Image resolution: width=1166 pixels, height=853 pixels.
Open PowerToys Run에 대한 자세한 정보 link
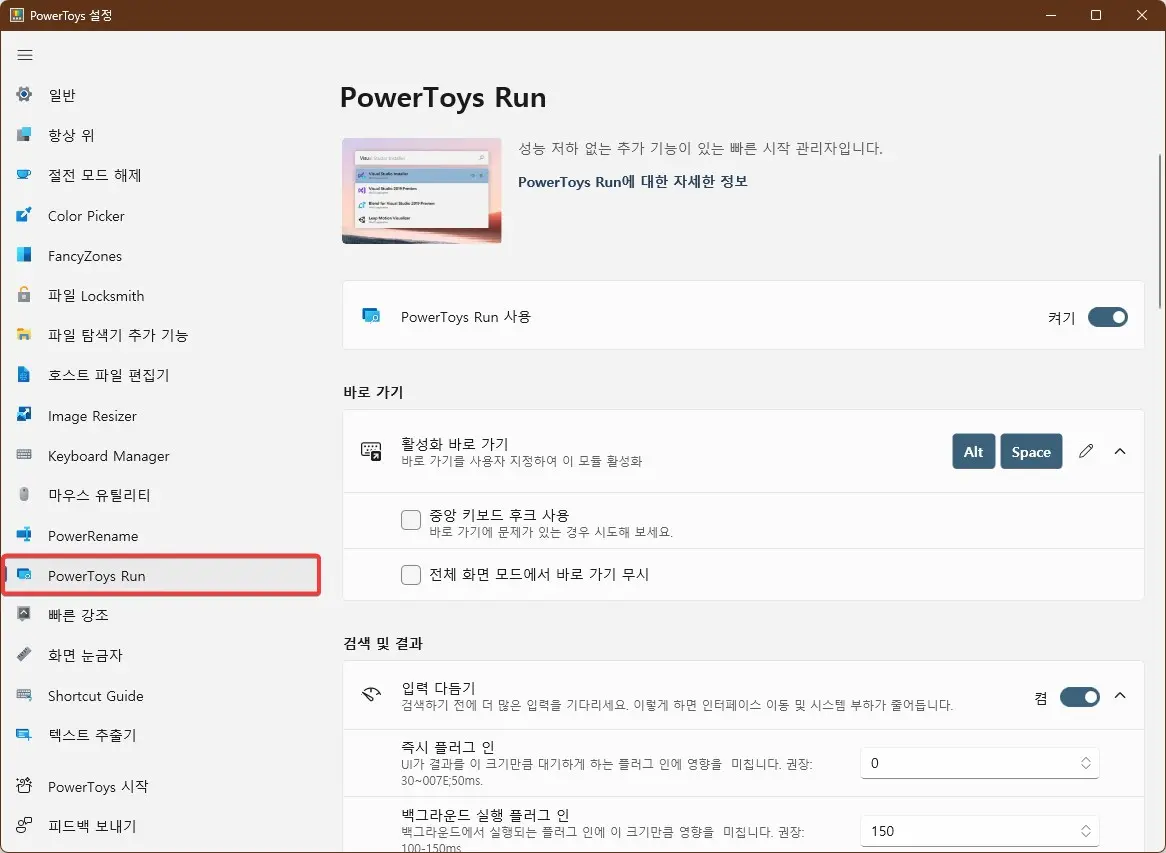point(633,181)
